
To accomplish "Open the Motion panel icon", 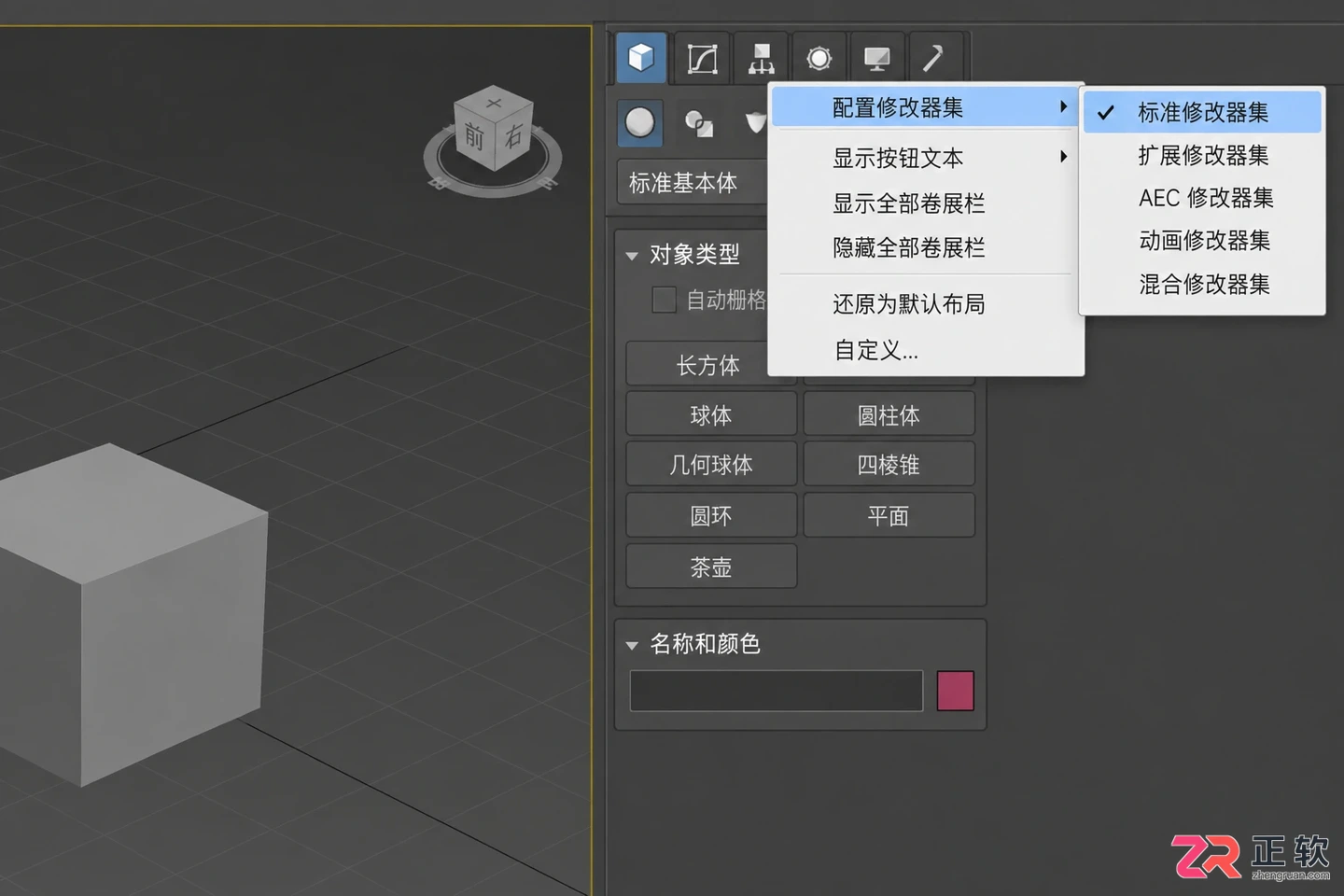I will click(819, 59).
